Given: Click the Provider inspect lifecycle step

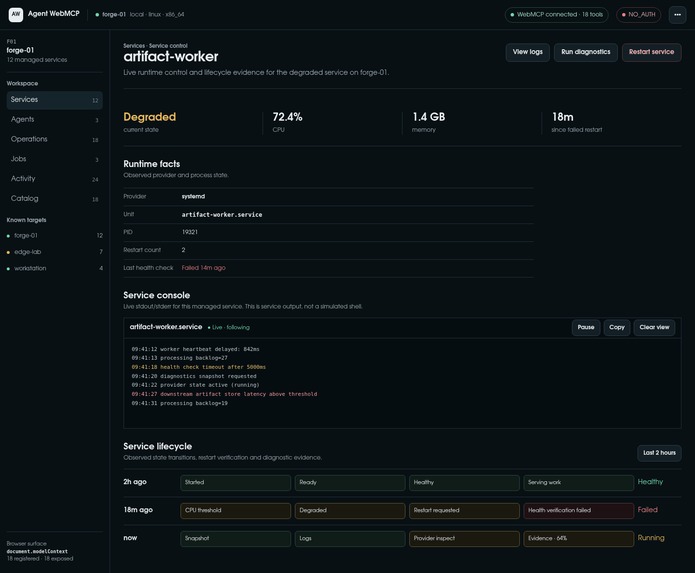Looking at the screenshot, I should 464,538.
